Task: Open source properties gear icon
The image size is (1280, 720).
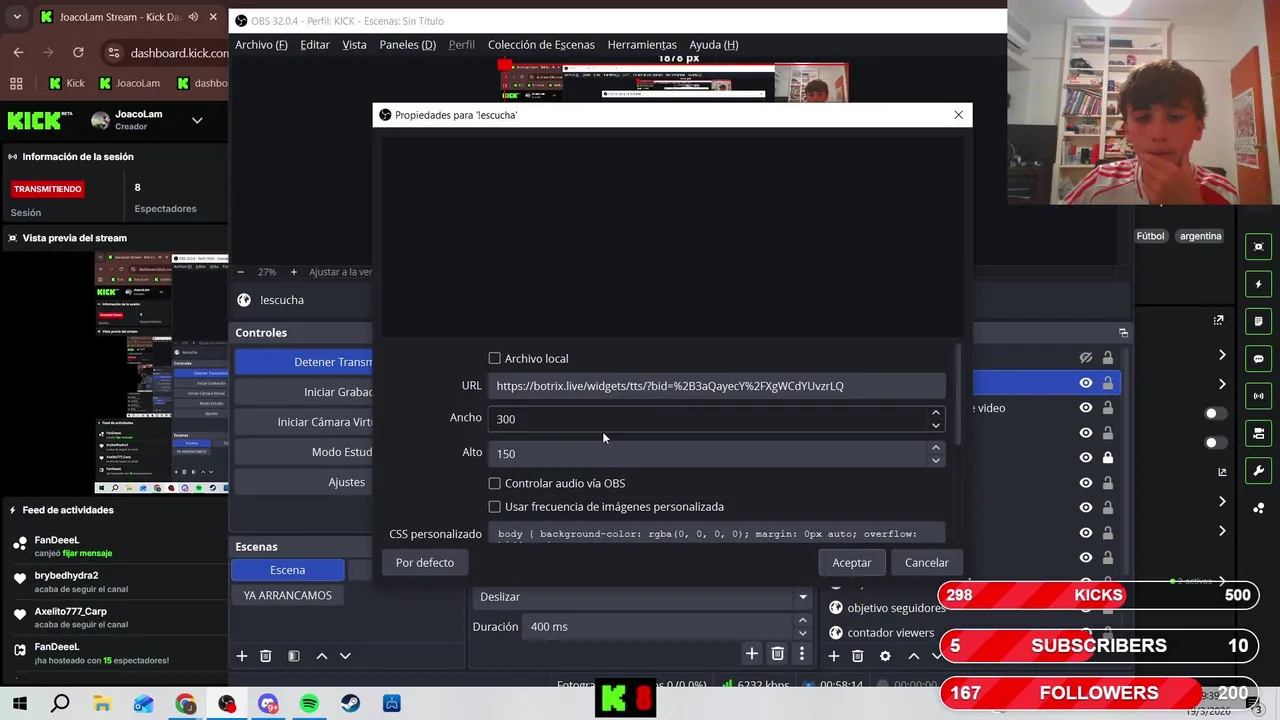Action: tap(885, 656)
